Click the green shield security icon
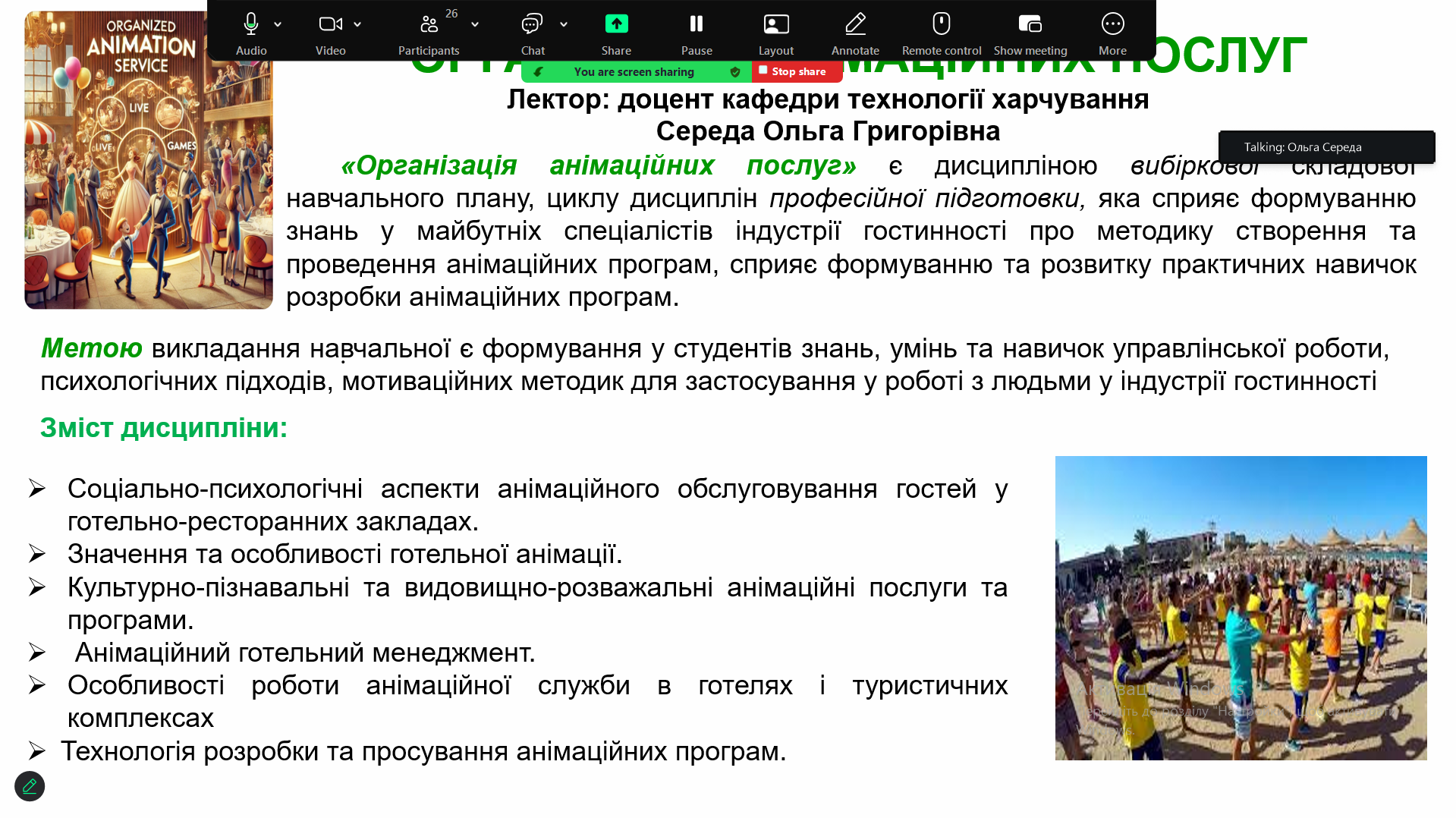Image resolution: width=1456 pixels, height=818 pixels. pyautogui.click(x=735, y=72)
